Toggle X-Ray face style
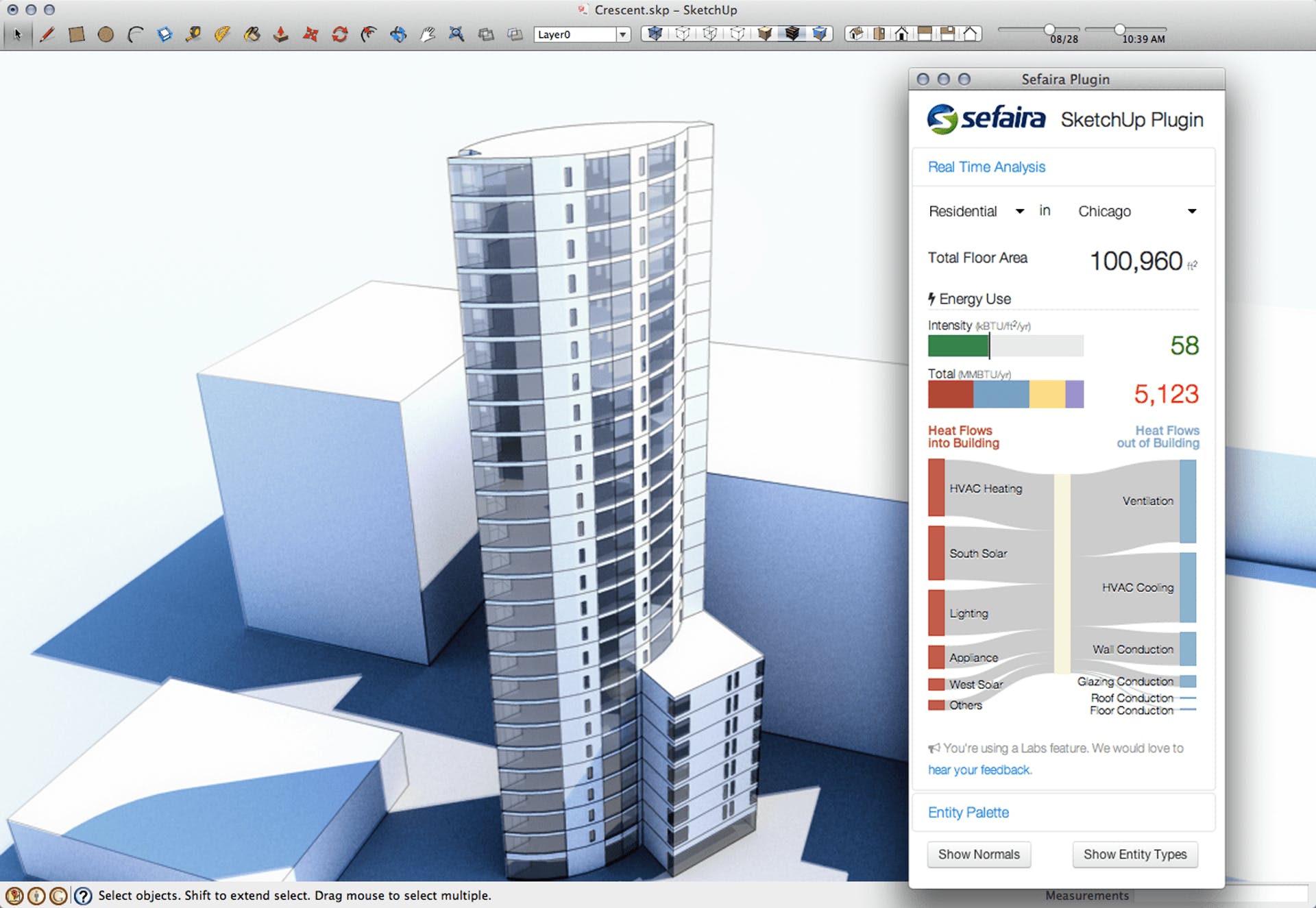 pos(655,34)
